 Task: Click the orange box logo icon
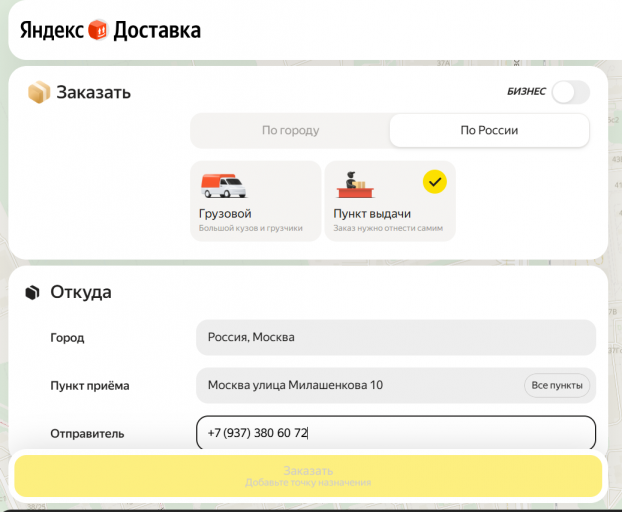[98, 30]
